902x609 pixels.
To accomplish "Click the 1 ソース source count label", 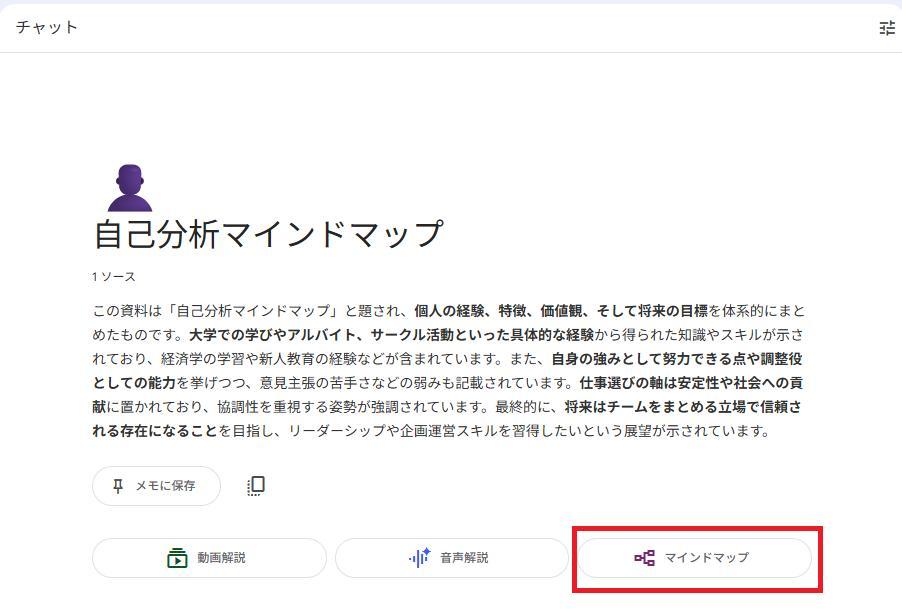I will [113, 277].
